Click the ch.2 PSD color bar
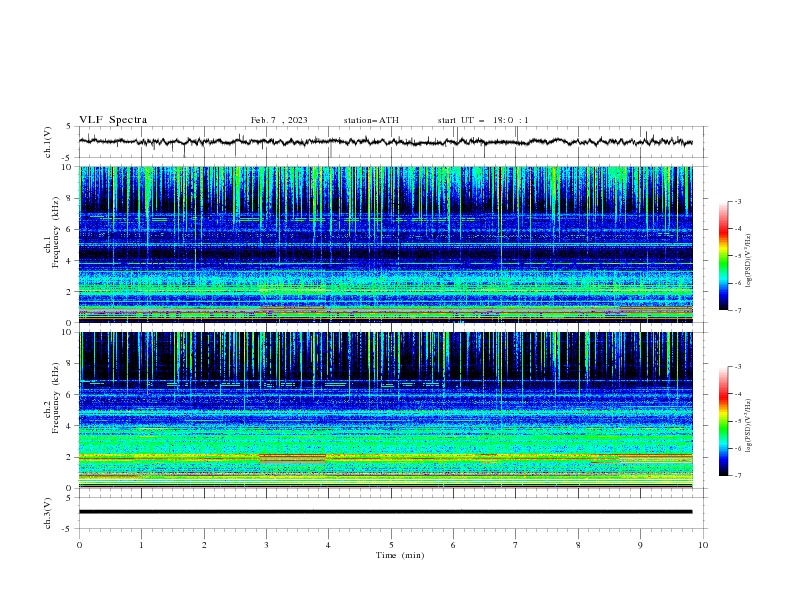This screenshot has height=612, width=792. (723, 421)
